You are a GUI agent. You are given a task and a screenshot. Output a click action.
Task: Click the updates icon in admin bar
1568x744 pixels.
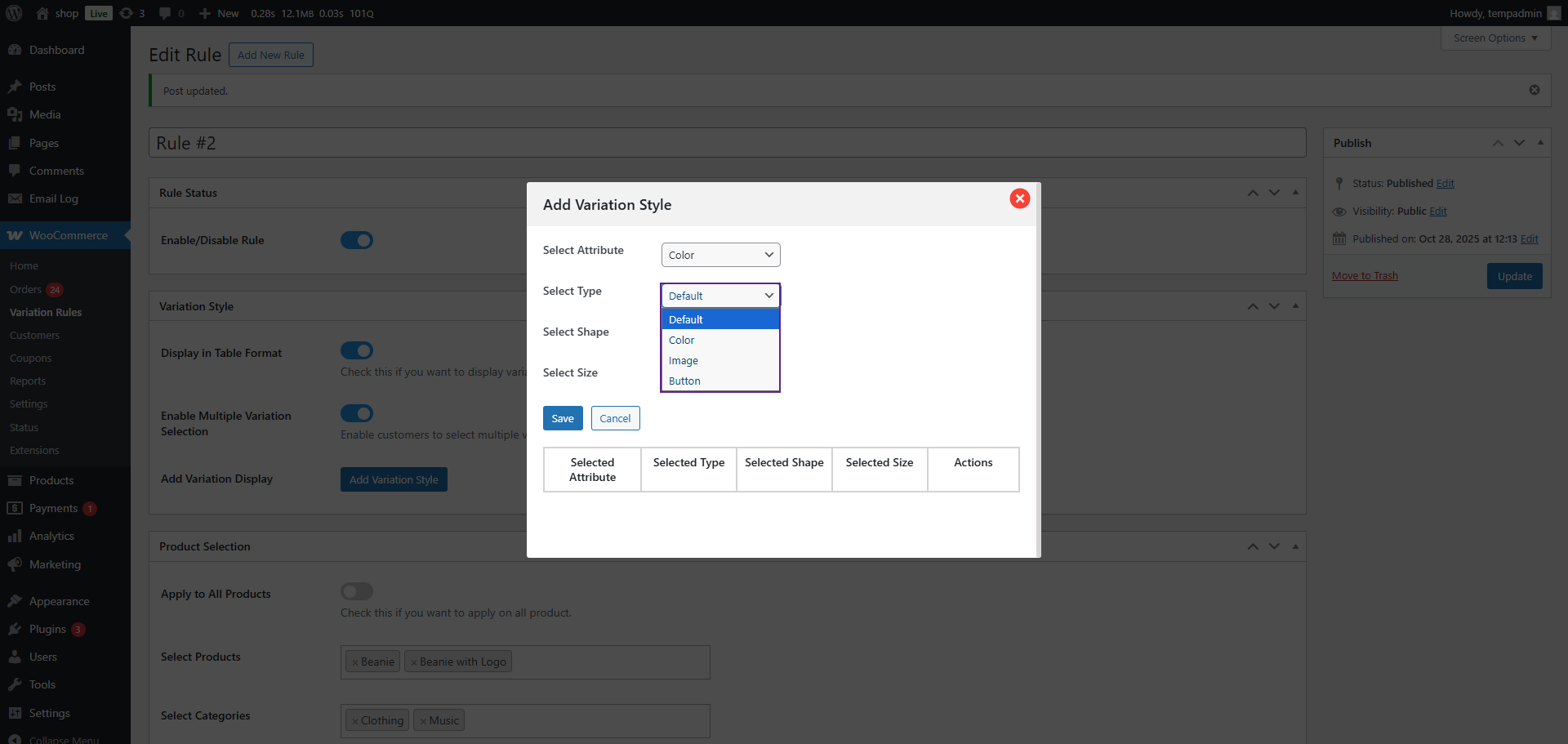coord(127,13)
